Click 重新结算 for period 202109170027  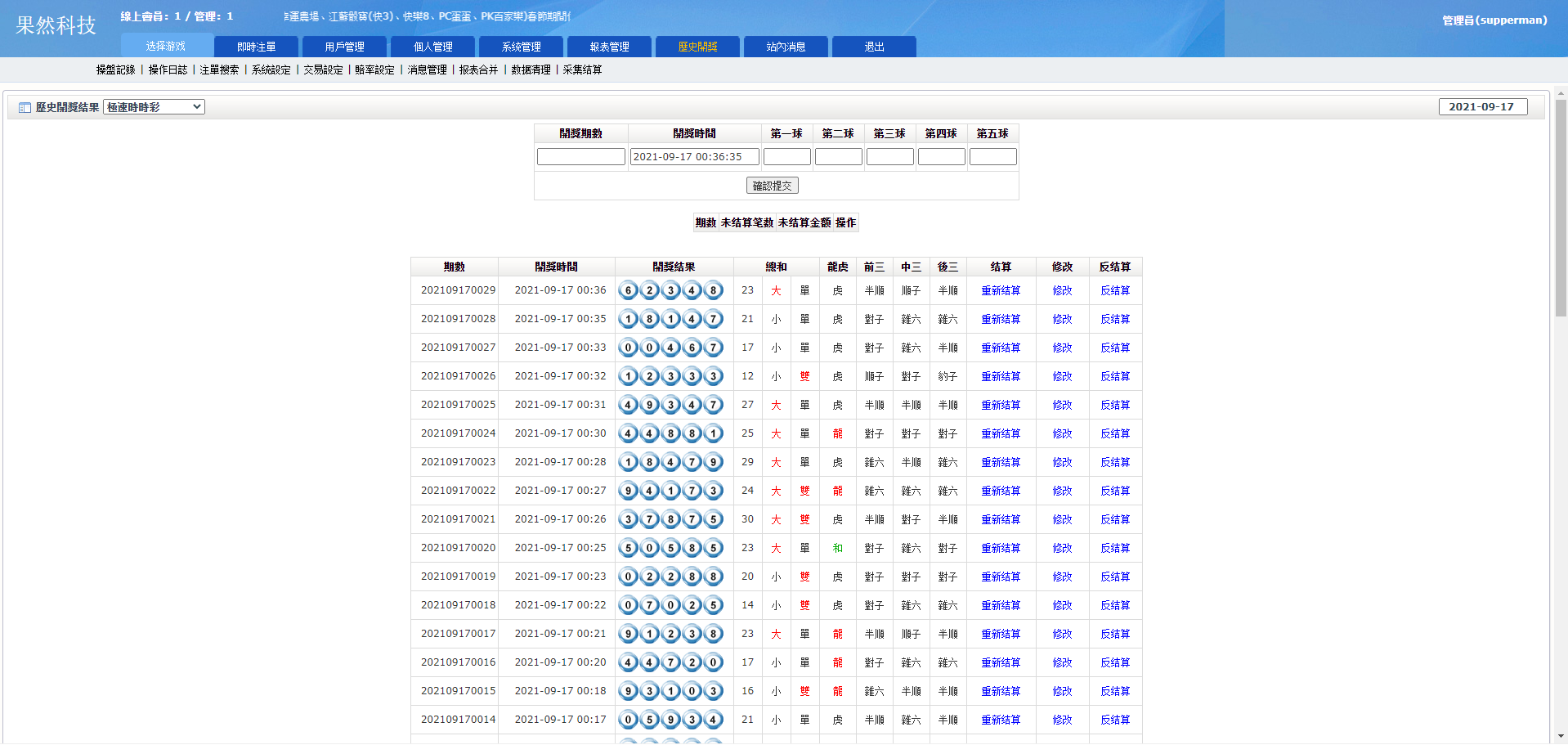coord(1001,348)
